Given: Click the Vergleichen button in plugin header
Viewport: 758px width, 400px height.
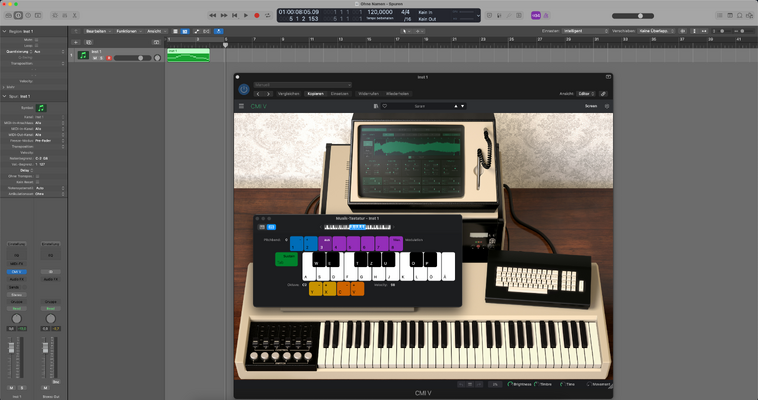Looking at the screenshot, I should (x=289, y=94).
